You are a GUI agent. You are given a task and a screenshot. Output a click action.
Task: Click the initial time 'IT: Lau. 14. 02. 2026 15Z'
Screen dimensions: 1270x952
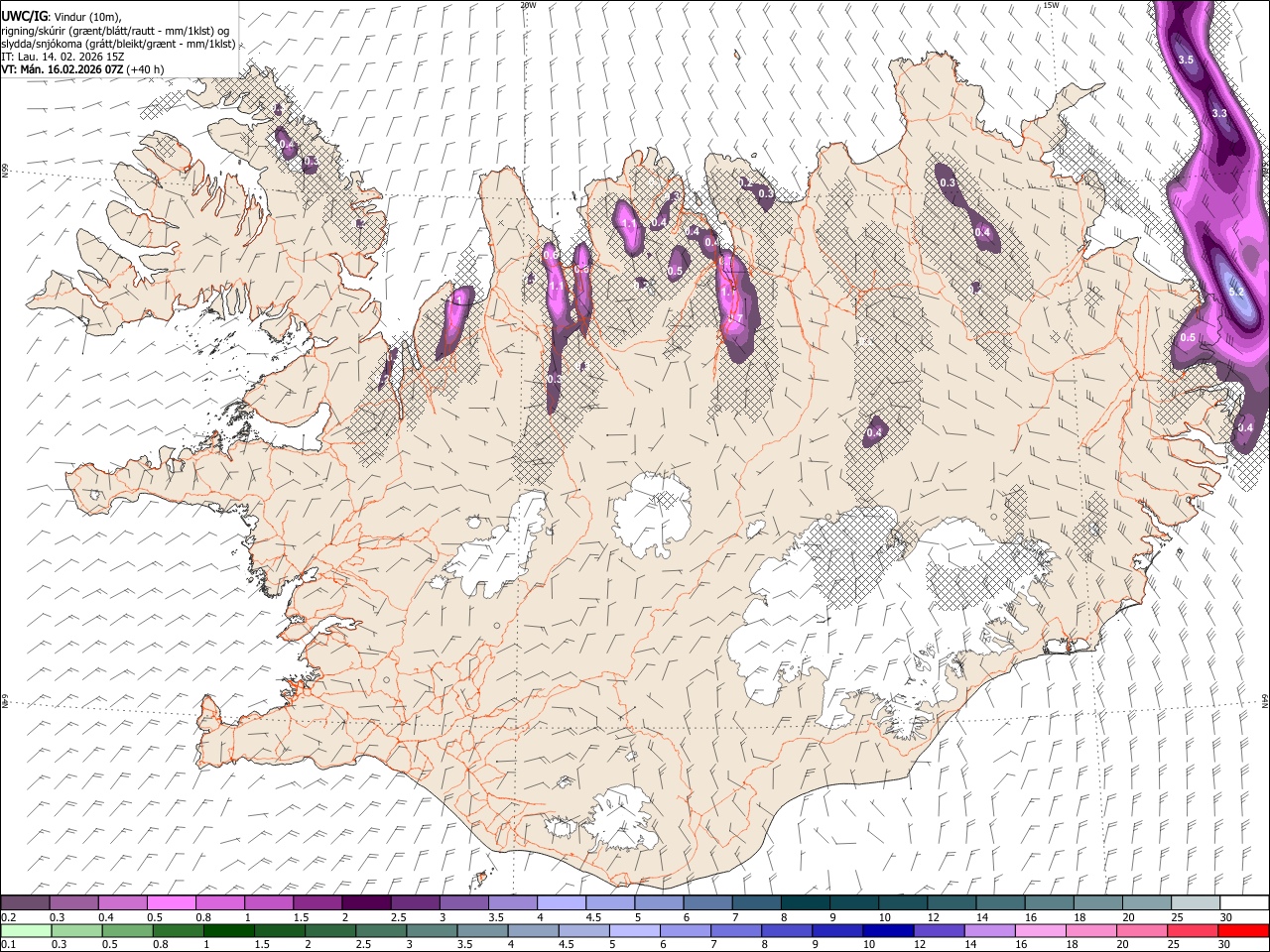tap(63, 57)
